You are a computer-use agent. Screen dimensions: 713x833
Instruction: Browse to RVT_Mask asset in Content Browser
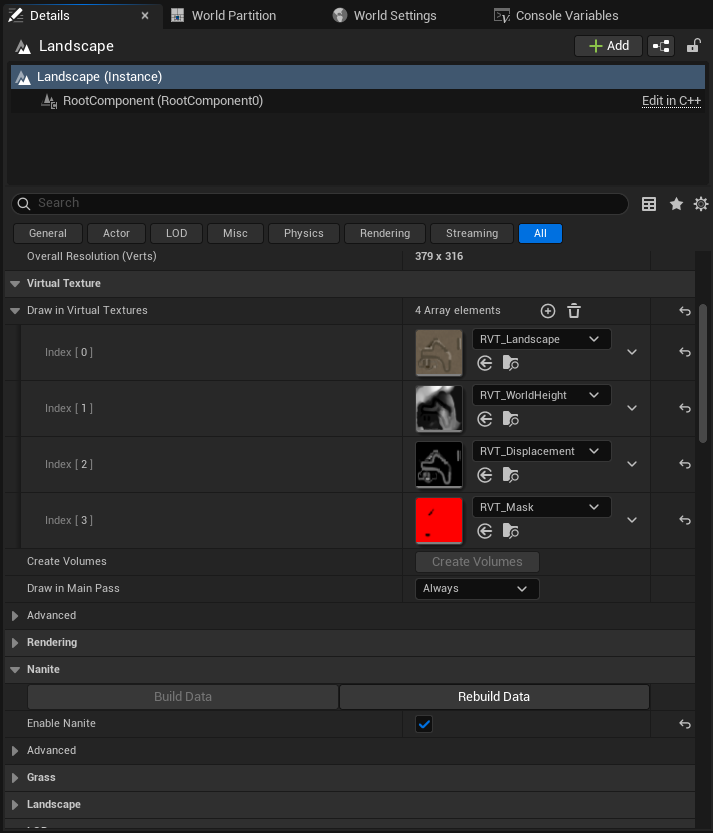[511, 531]
